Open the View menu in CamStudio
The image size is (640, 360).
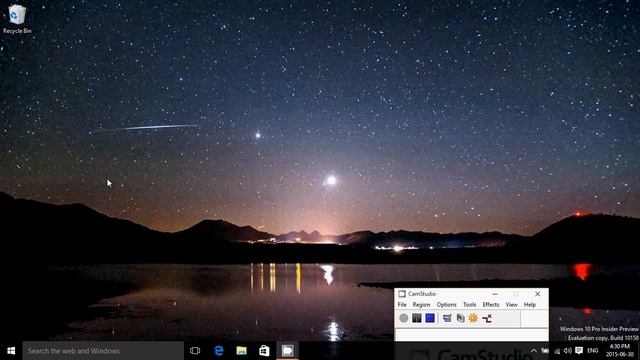[511, 304]
